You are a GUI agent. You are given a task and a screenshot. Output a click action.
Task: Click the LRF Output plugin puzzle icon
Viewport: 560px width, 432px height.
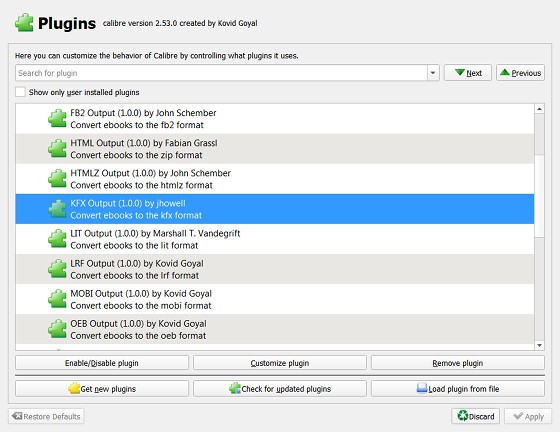57,269
